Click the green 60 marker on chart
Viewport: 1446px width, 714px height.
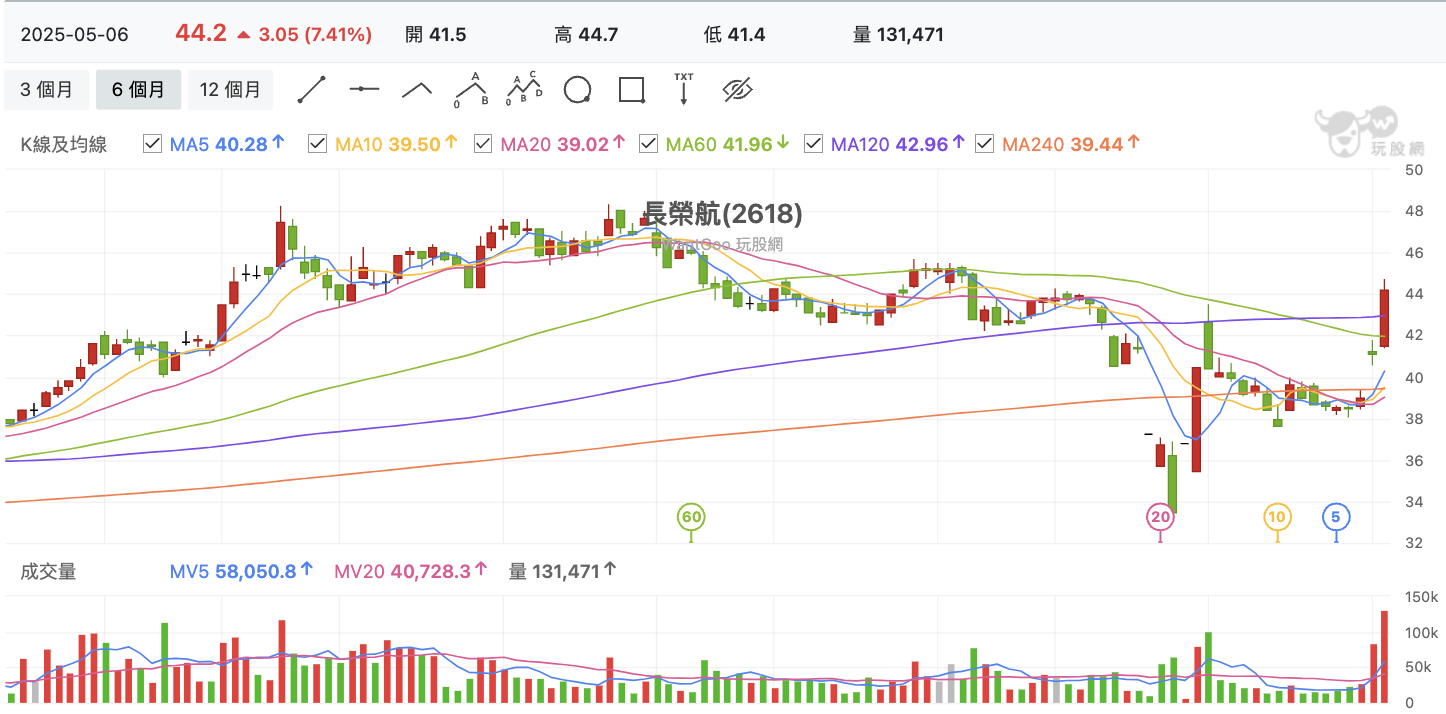point(691,517)
